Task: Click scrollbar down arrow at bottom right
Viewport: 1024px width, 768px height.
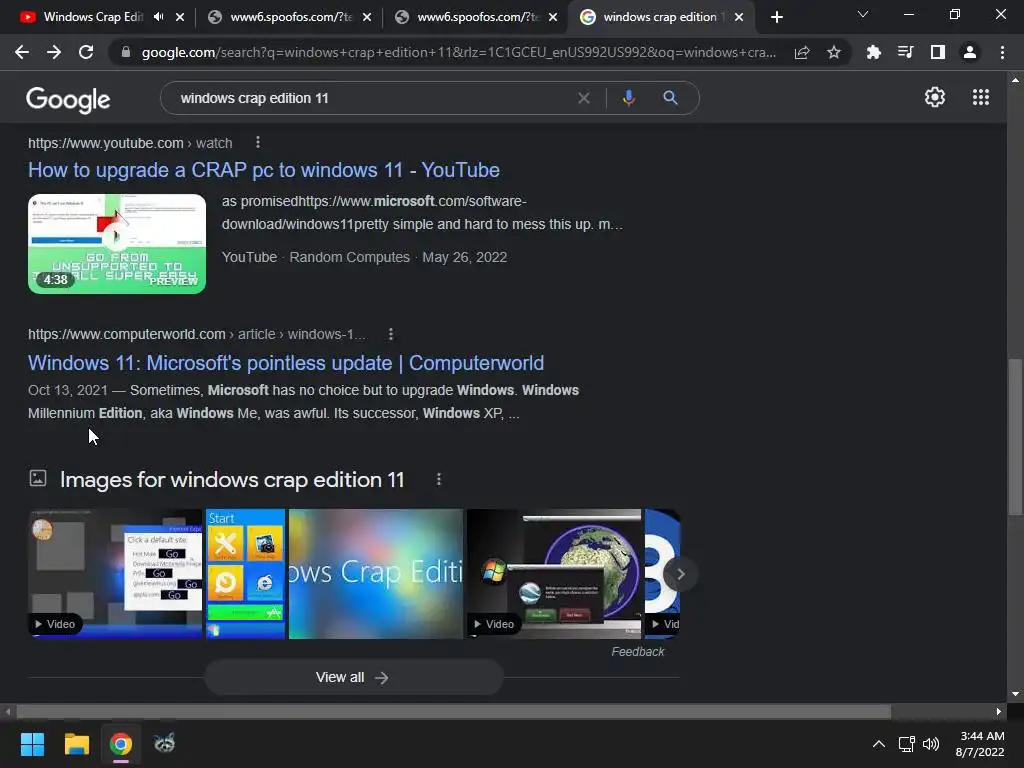Action: pos(1015,694)
